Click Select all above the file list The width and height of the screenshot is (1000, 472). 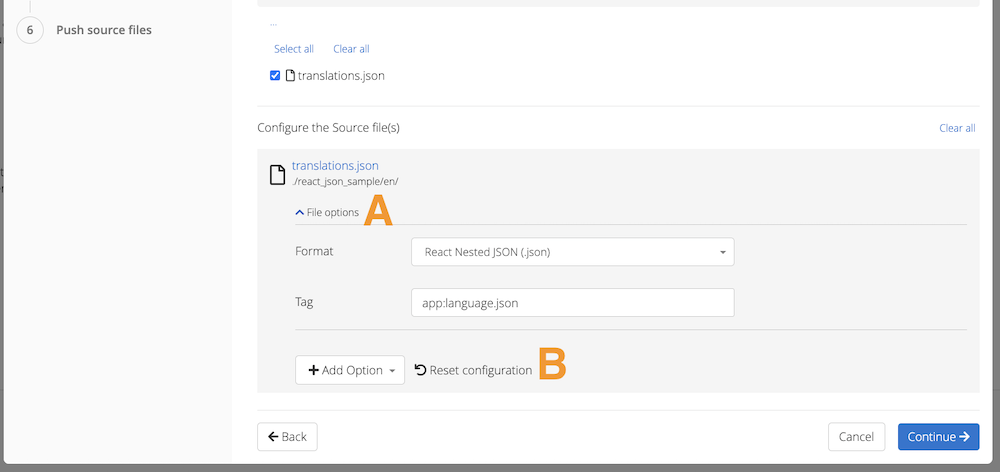pos(294,49)
